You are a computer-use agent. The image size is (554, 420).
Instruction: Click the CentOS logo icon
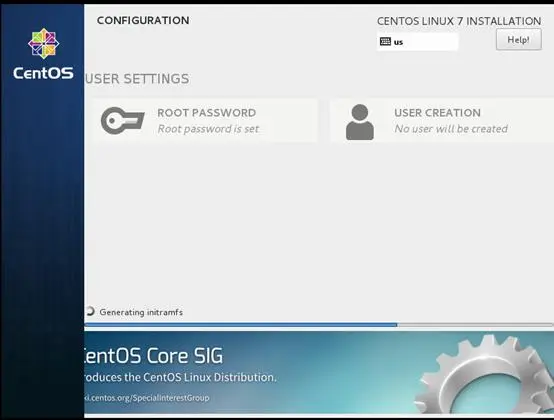(43, 43)
